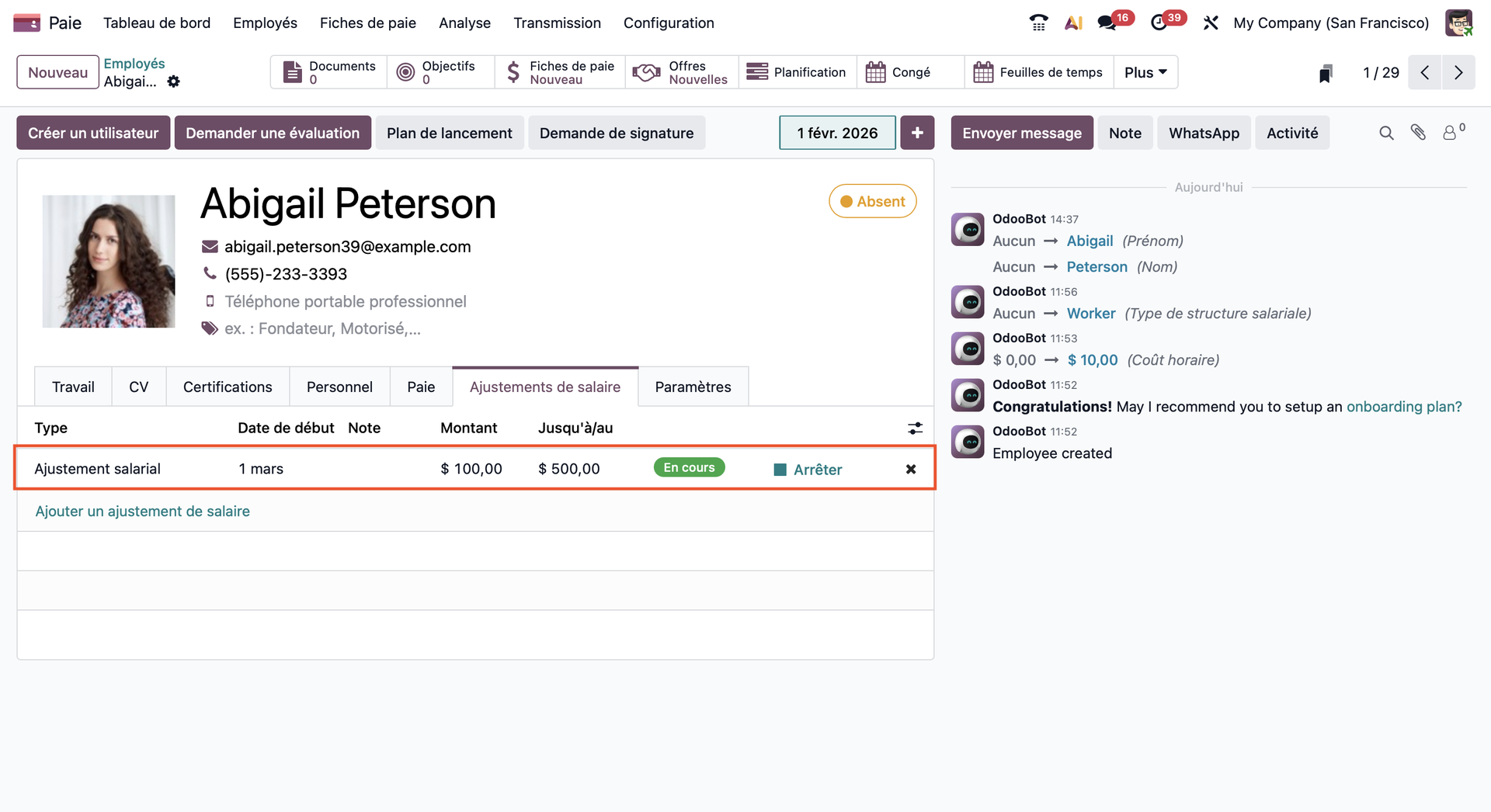The image size is (1491, 812).
Task: Click the Absent status indicator badge
Action: (x=872, y=202)
